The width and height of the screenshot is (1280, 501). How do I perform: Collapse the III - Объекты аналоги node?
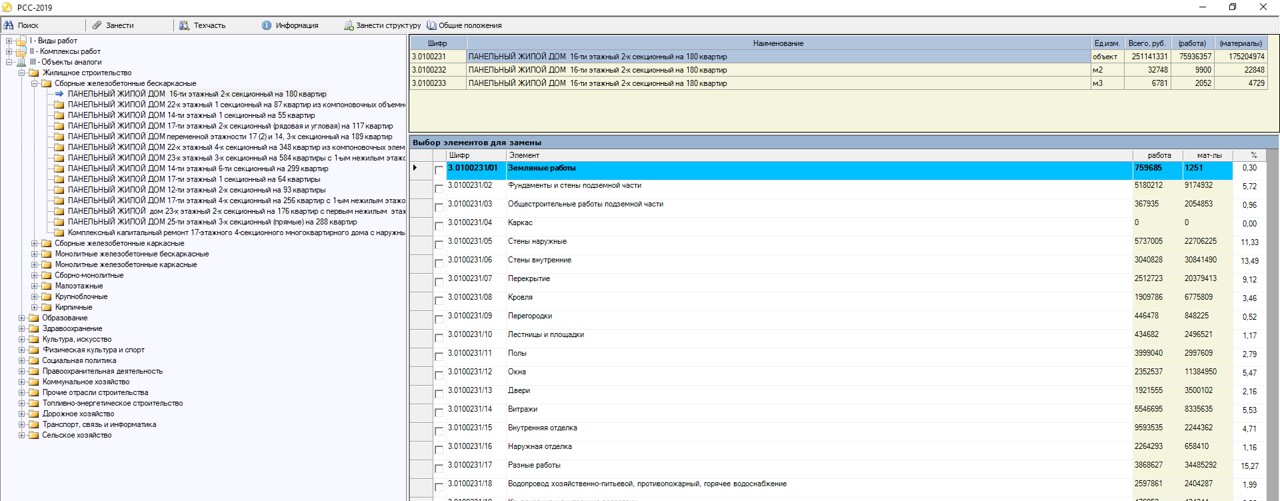pyautogui.click(x=9, y=62)
